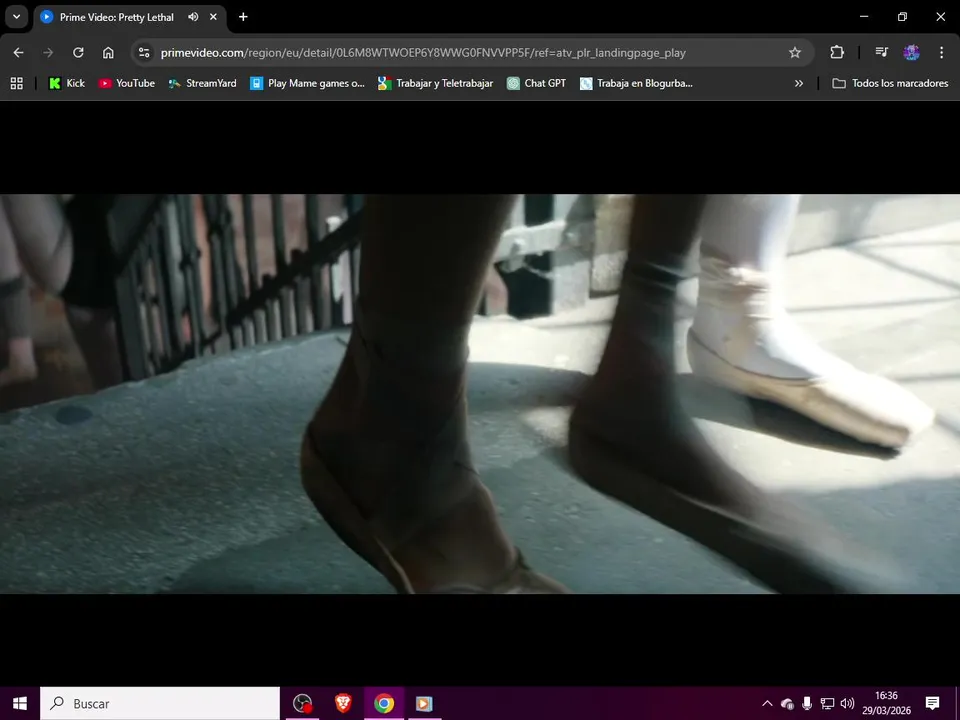Mute the tab via its speaker icon

[193, 17]
